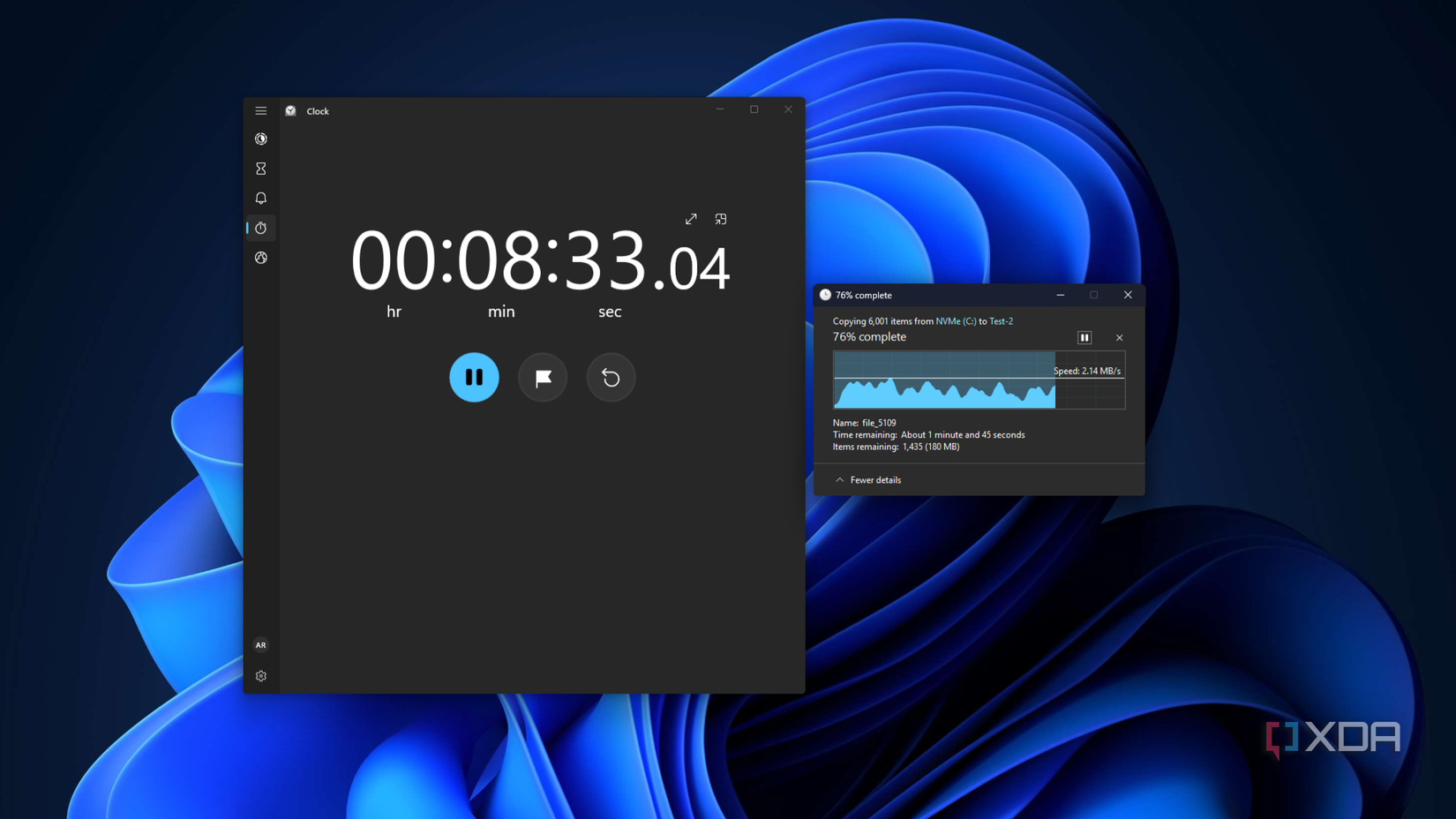Open the World clock page
This screenshot has height=819, width=1456.
pos(261,258)
